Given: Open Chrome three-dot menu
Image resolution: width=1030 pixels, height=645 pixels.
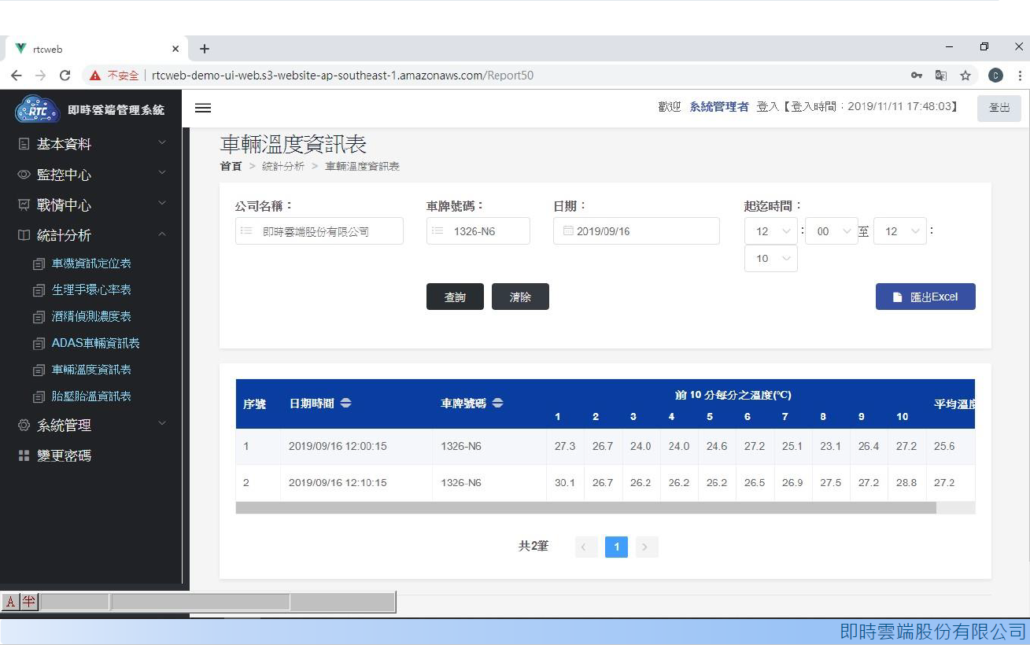Looking at the screenshot, I should coord(1019,76).
